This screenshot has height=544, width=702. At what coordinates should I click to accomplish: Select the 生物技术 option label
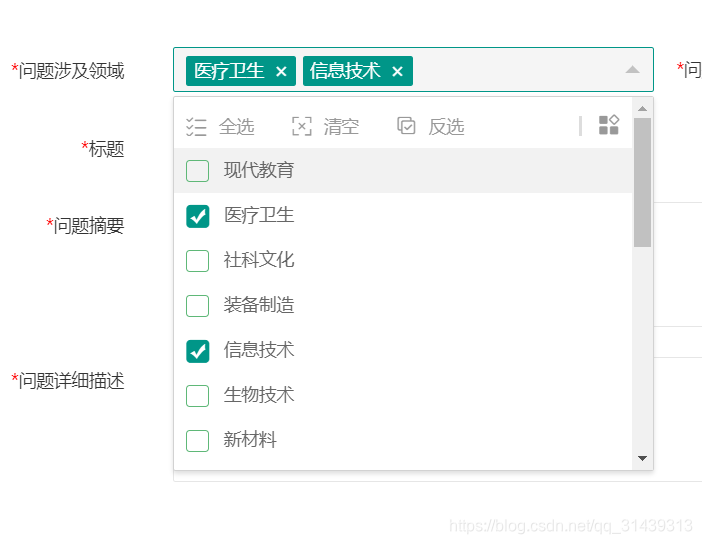tap(259, 395)
